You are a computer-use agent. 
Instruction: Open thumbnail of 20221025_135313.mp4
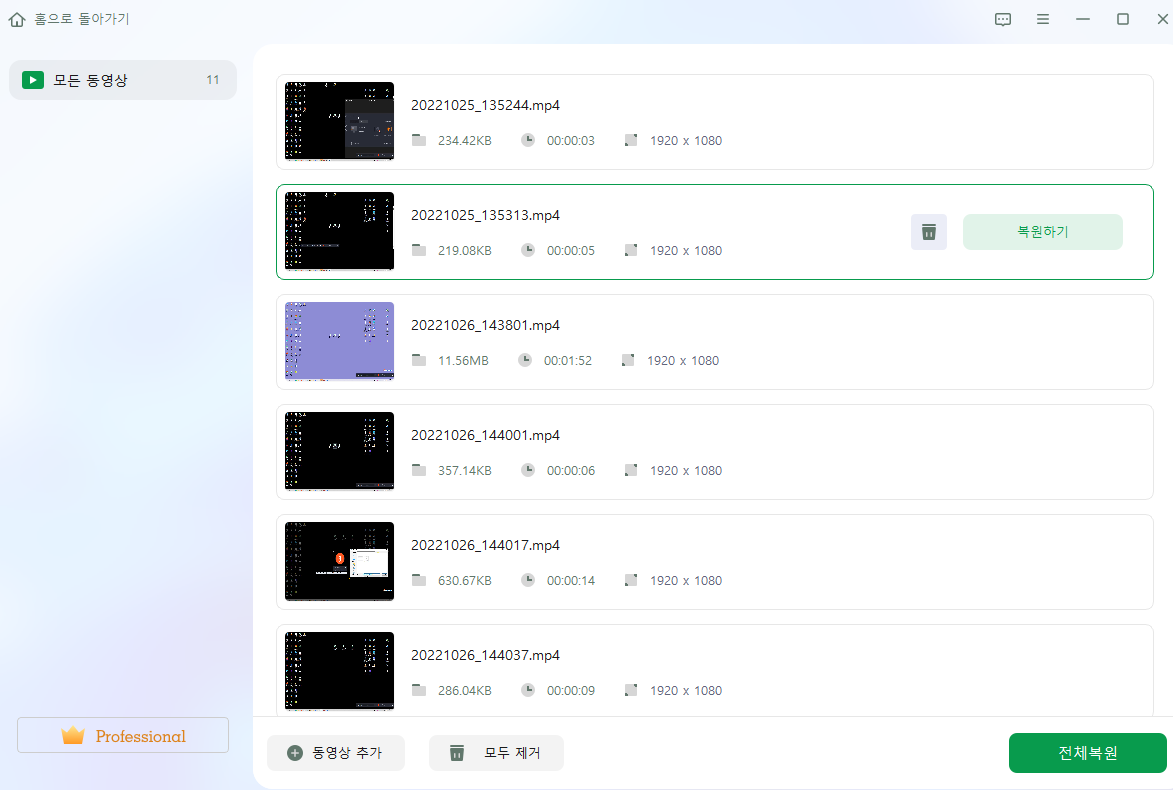(x=340, y=231)
